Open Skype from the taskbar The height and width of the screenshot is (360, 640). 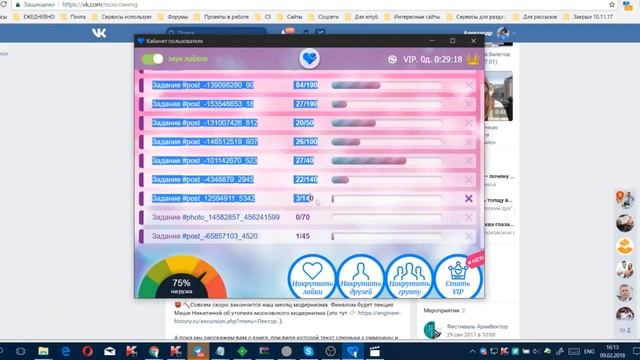point(309,351)
